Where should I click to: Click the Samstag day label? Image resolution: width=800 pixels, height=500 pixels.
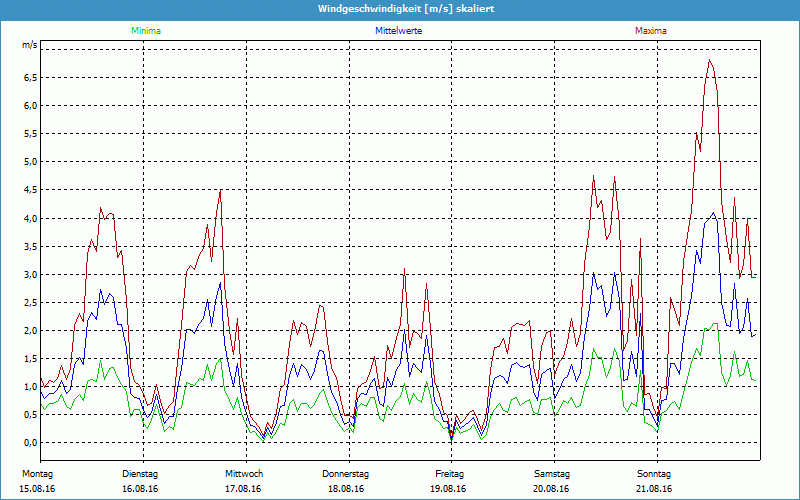(x=552, y=474)
